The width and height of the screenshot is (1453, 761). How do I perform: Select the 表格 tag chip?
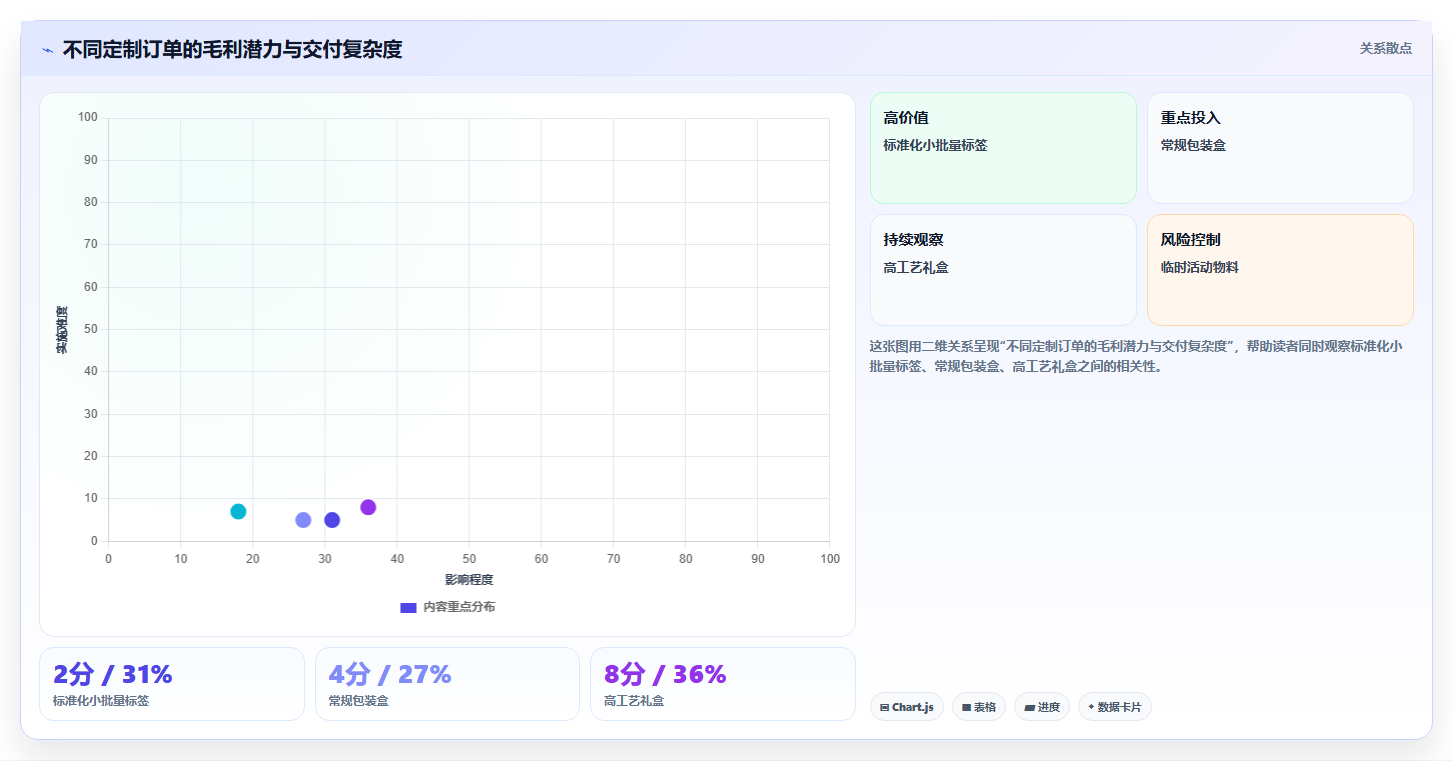[x=979, y=707]
